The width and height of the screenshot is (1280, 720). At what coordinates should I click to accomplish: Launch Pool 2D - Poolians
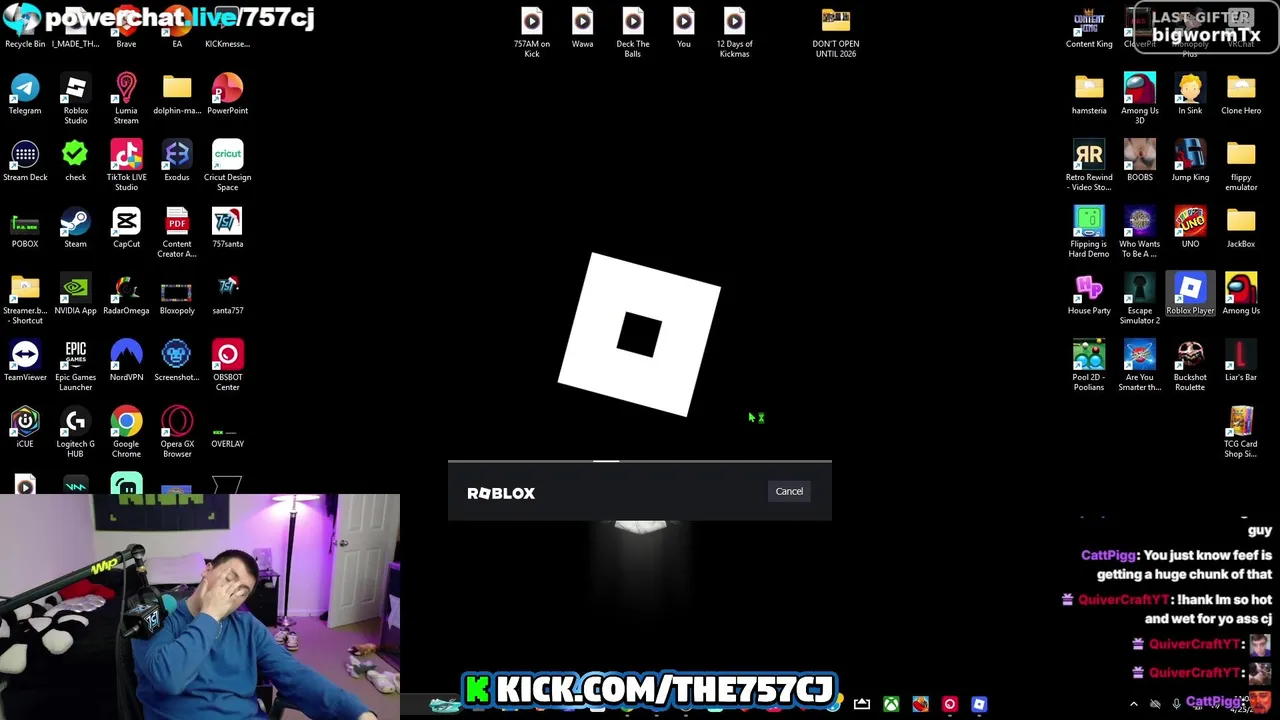(x=1089, y=365)
